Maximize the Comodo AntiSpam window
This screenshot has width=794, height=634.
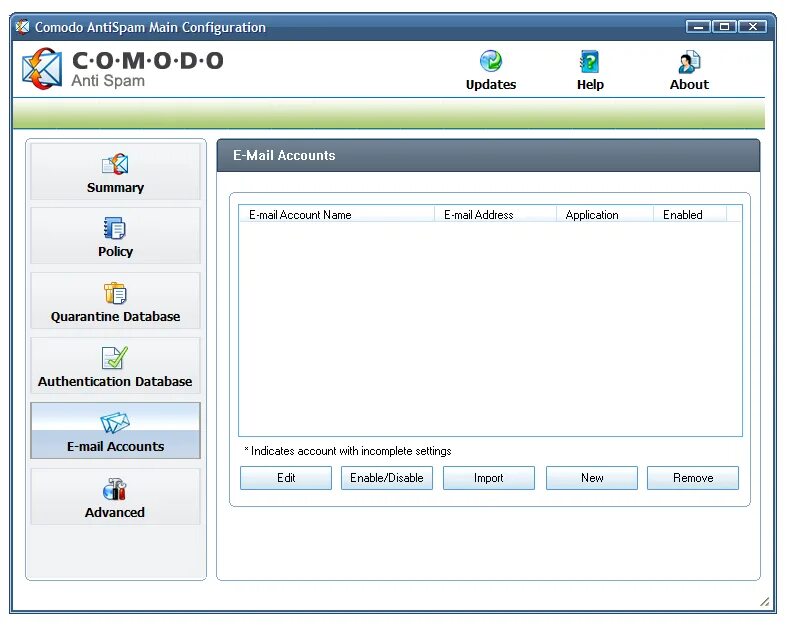(725, 27)
